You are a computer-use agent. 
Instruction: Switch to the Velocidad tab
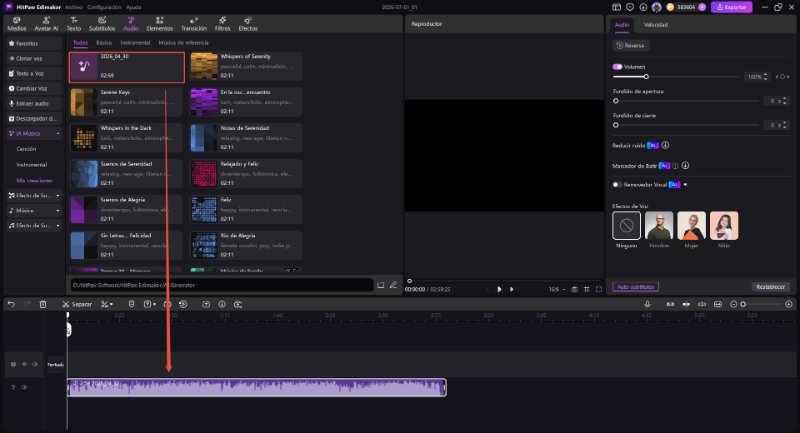[656, 24]
